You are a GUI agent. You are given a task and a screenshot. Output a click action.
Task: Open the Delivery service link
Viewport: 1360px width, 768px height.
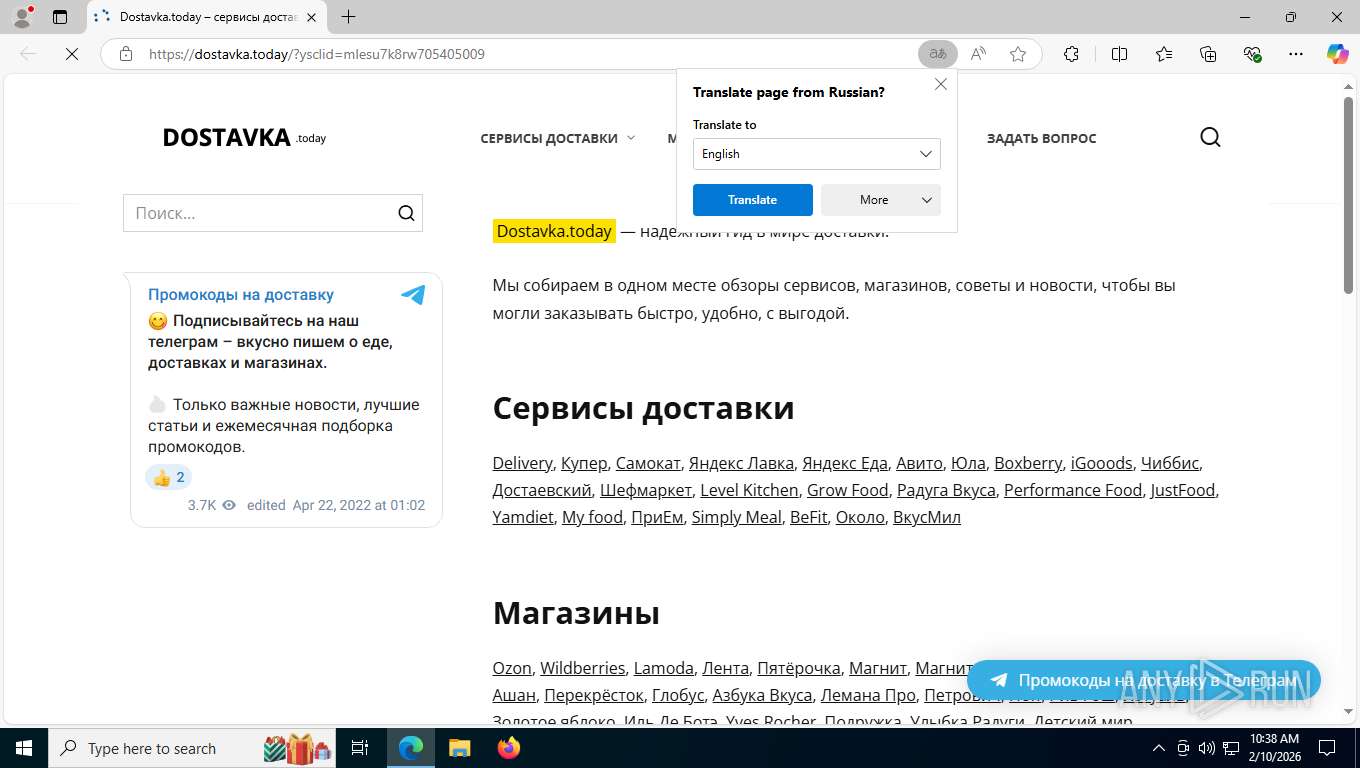522,463
